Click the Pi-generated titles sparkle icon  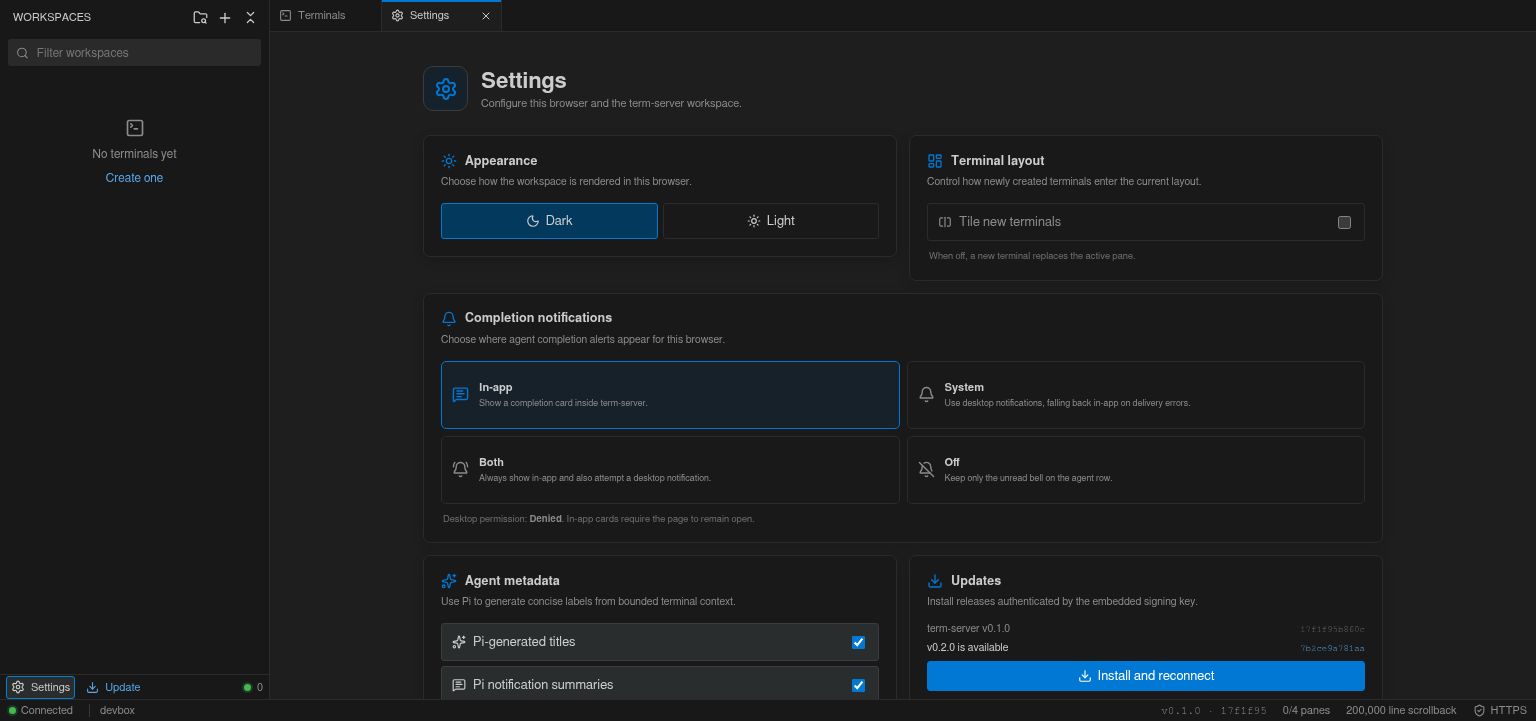point(459,642)
